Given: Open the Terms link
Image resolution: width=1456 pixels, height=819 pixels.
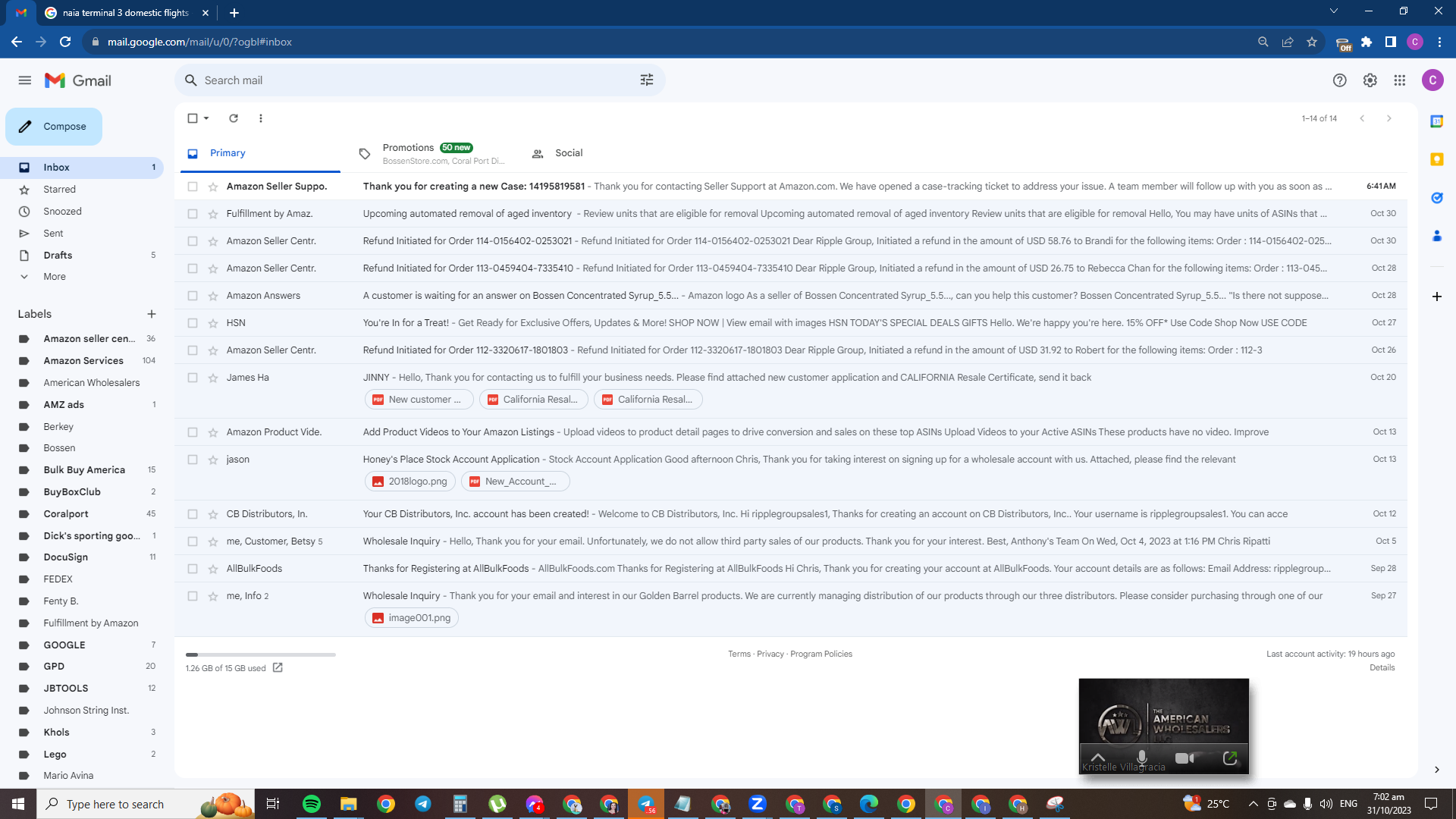Looking at the screenshot, I should tap(739, 654).
